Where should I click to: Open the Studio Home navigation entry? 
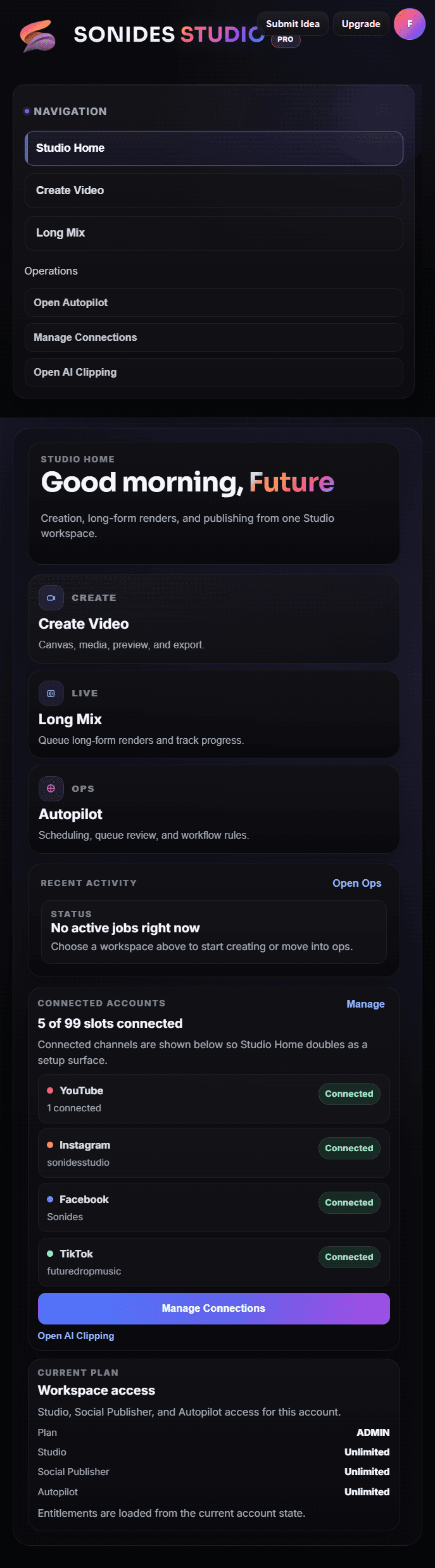coord(214,148)
